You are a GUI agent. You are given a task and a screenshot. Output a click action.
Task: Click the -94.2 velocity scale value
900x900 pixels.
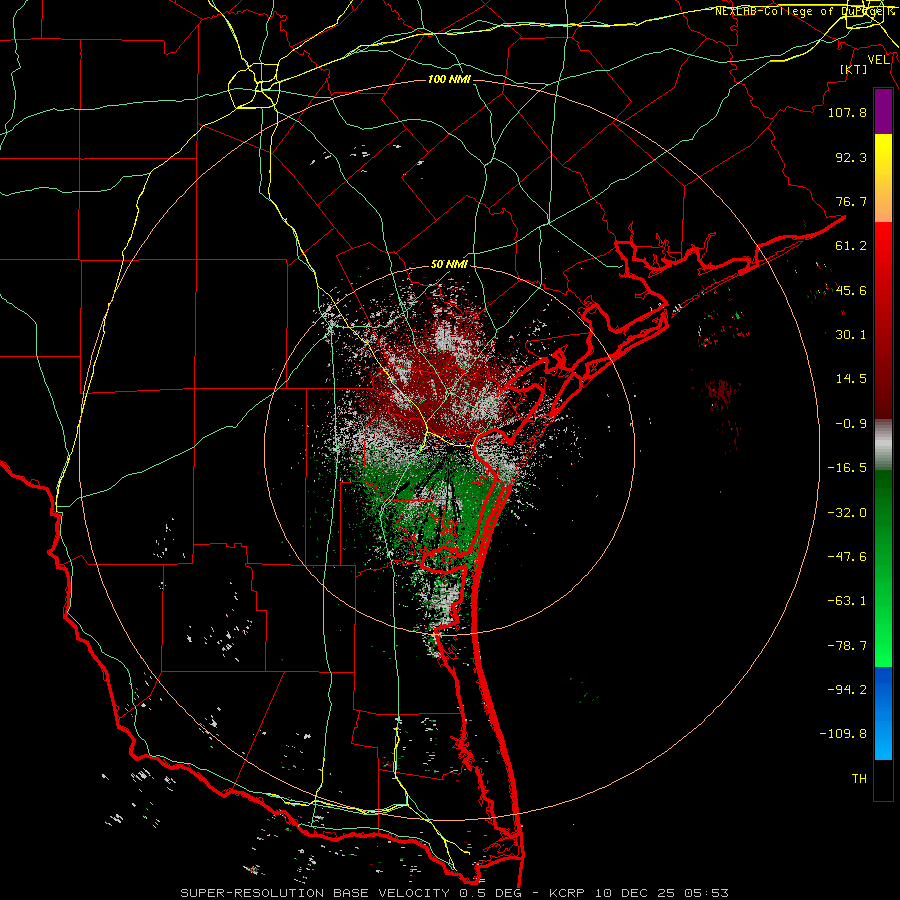click(847, 689)
